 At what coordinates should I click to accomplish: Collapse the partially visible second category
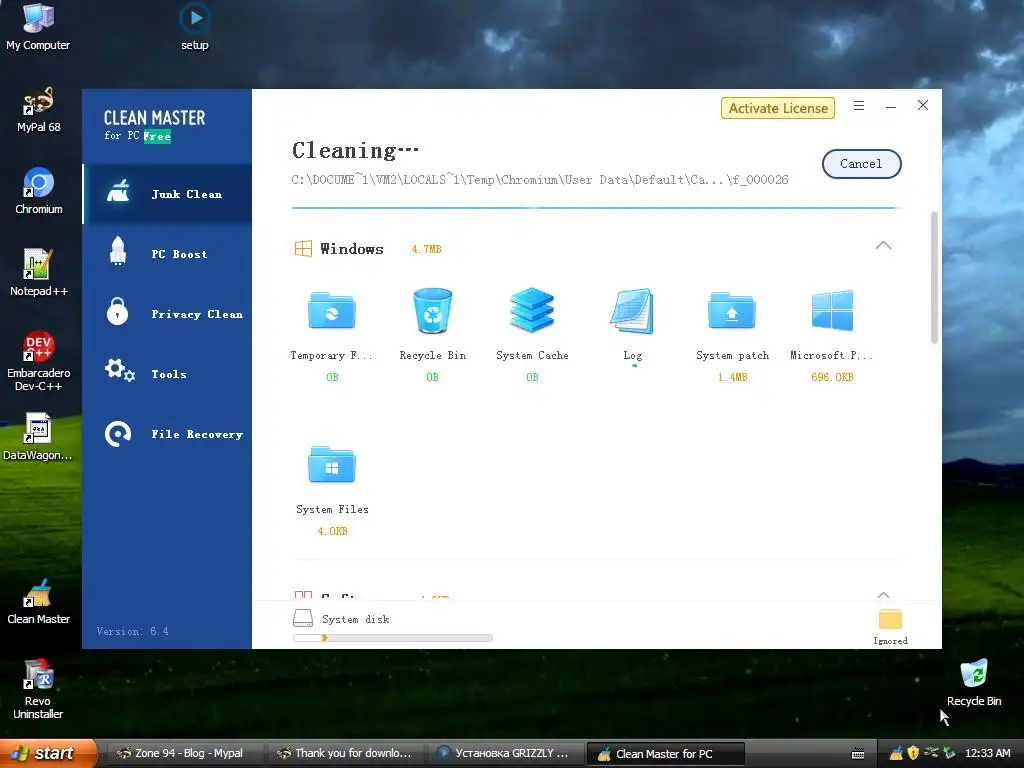883,595
